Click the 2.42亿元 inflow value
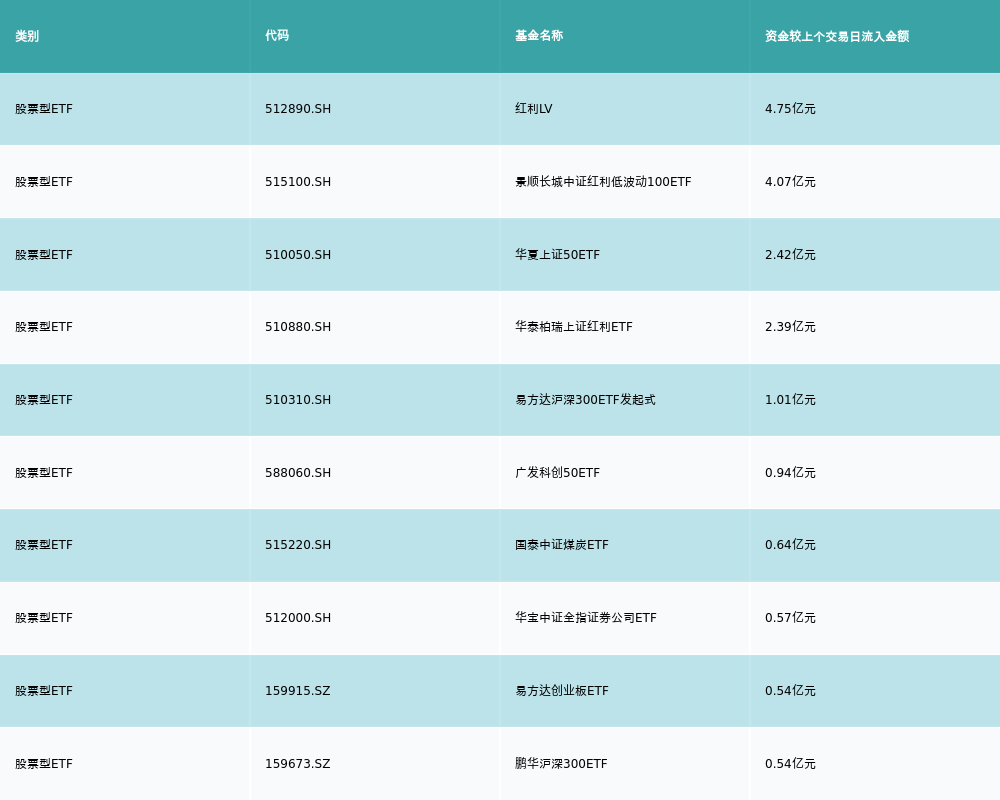1000x800 pixels. tap(790, 255)
